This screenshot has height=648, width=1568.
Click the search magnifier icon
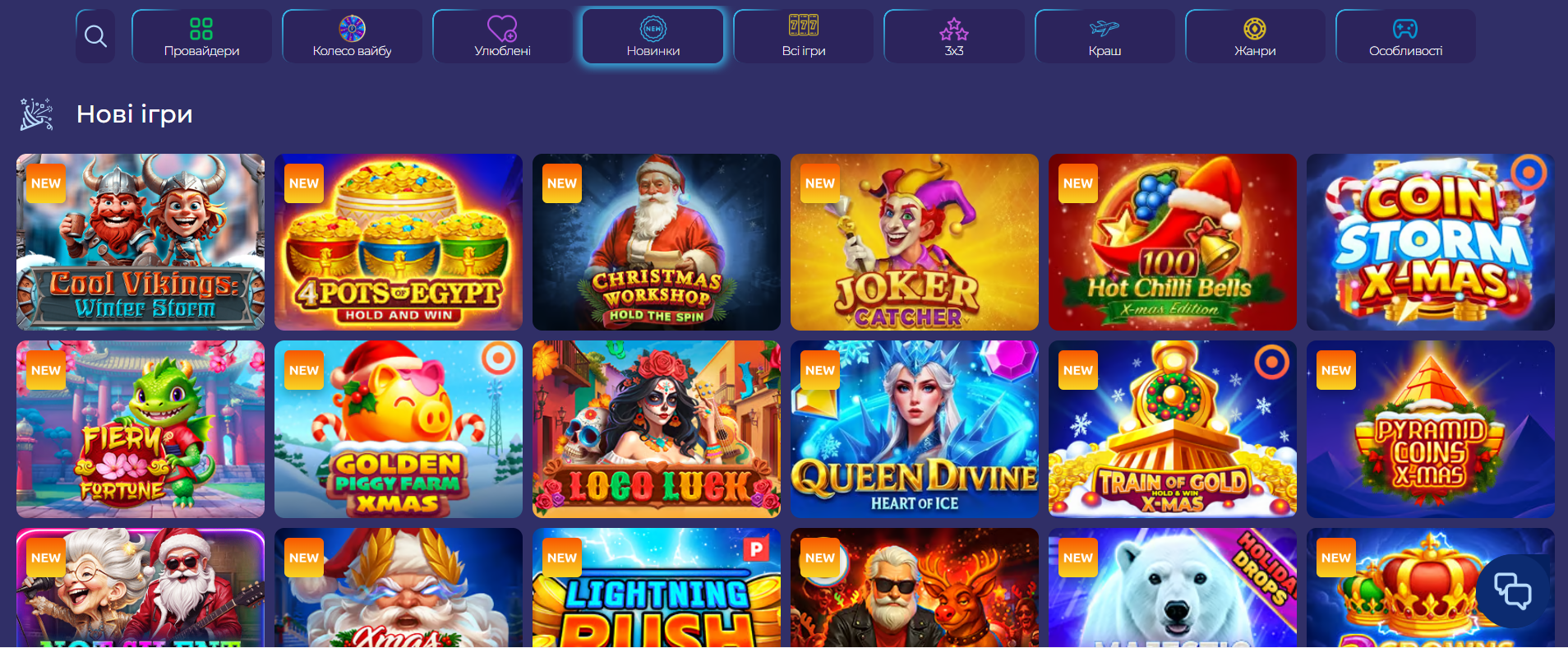pos(95,36)
